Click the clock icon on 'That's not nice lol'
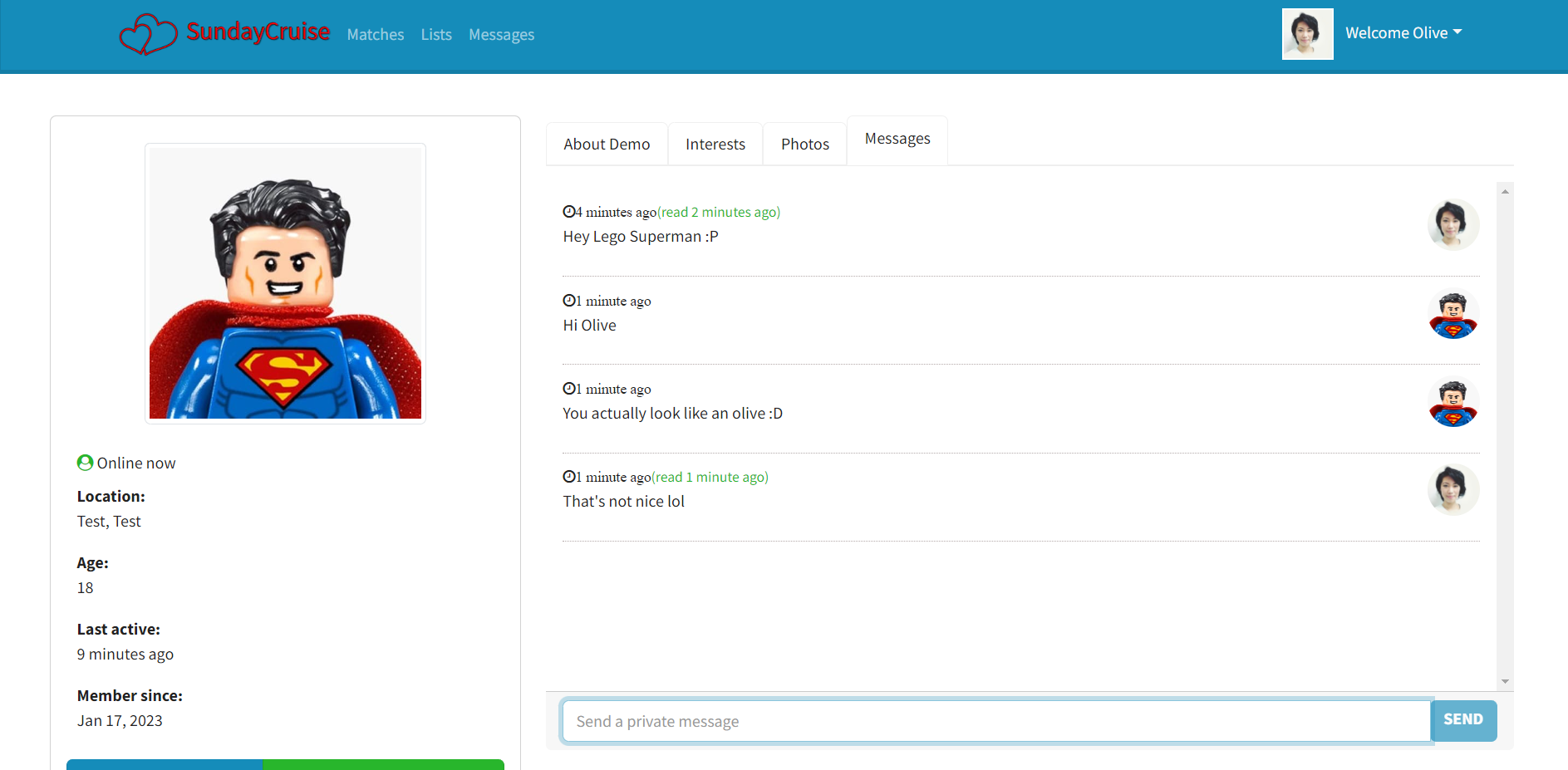The height and width of the screenshot is (770, 1568). tap(569, 476)
